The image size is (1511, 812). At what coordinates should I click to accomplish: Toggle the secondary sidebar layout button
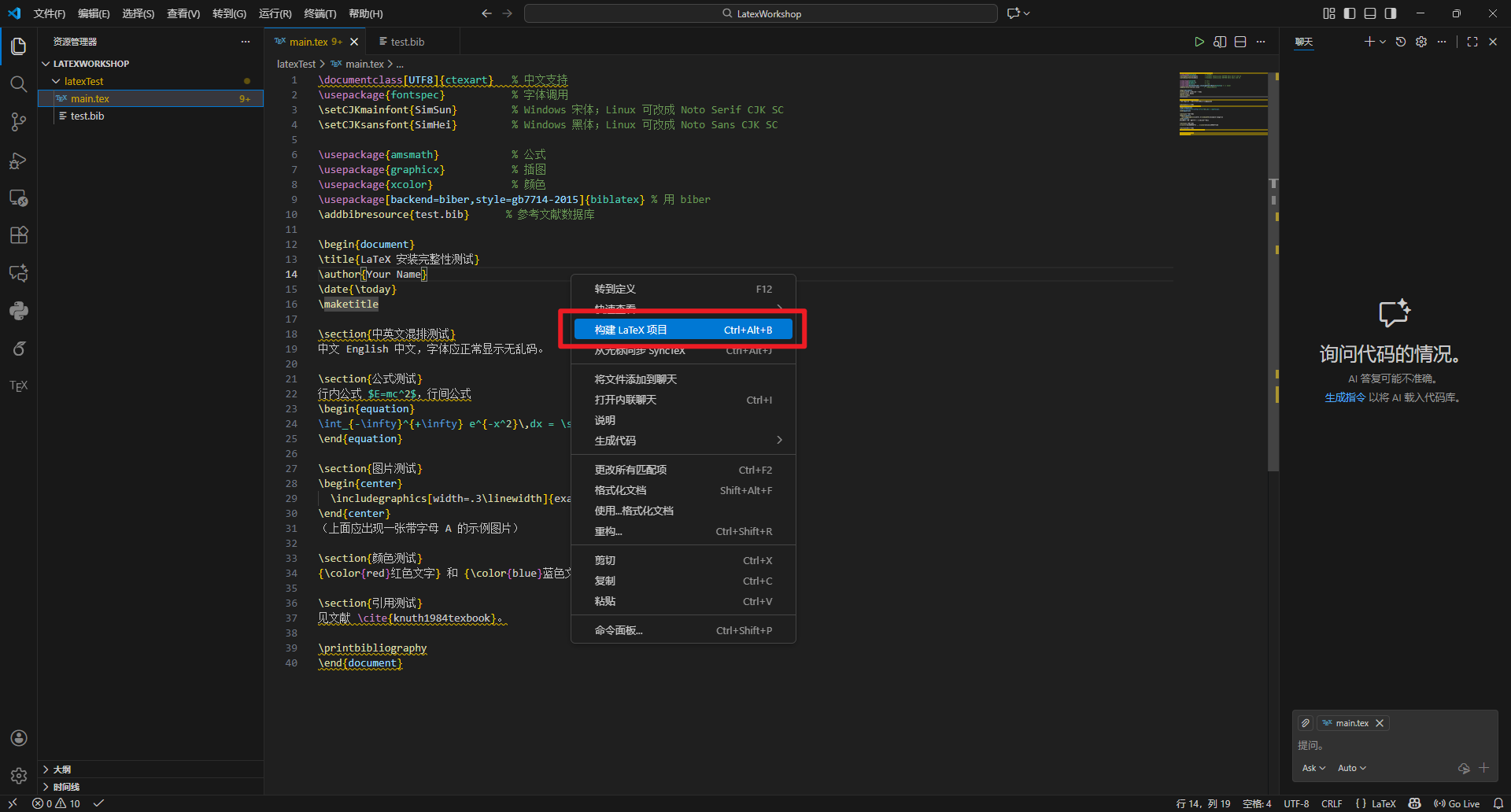tap(1391, 13)
